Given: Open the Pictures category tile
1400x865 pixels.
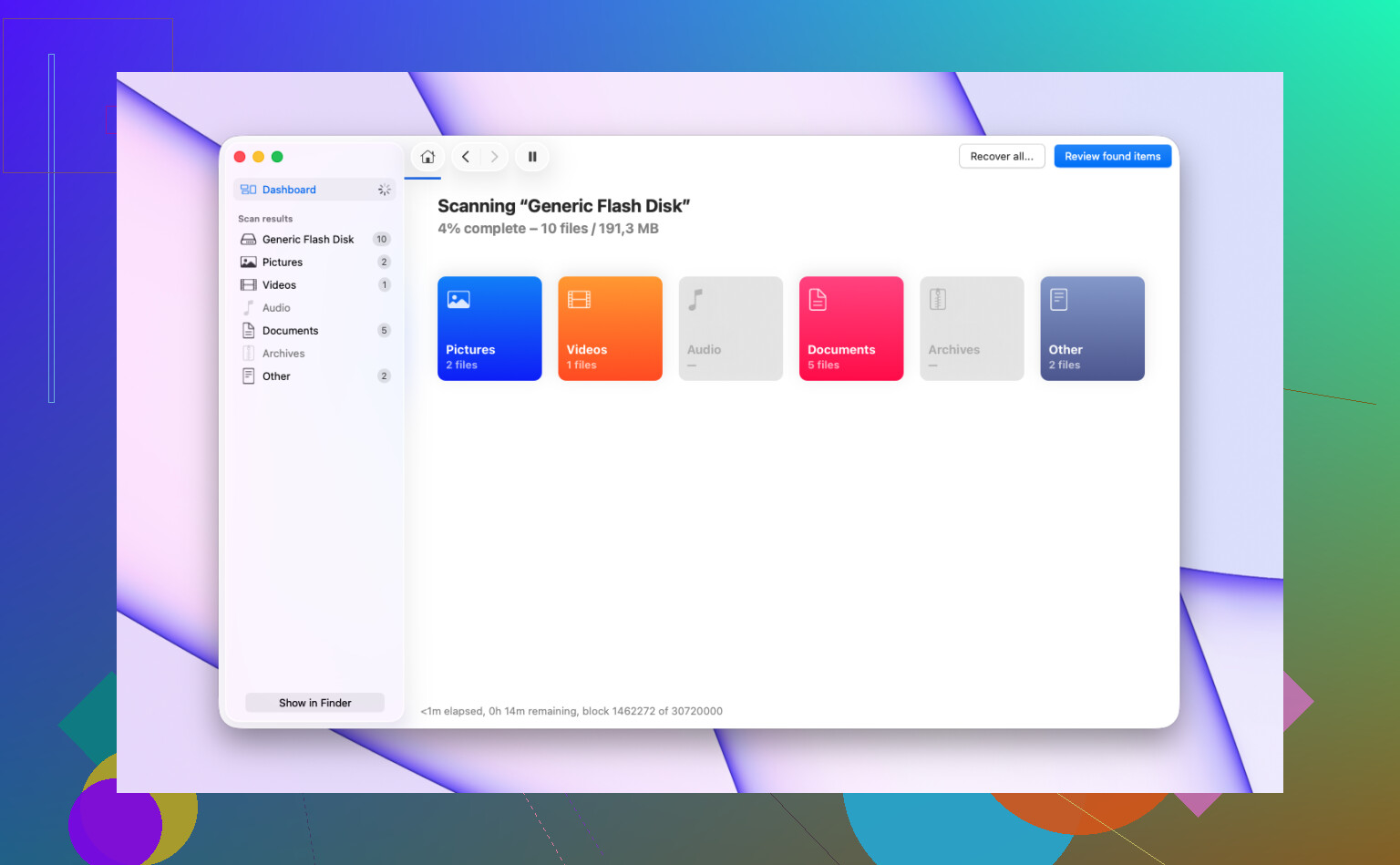Looking at the screenshot, I should coord(489,328).
